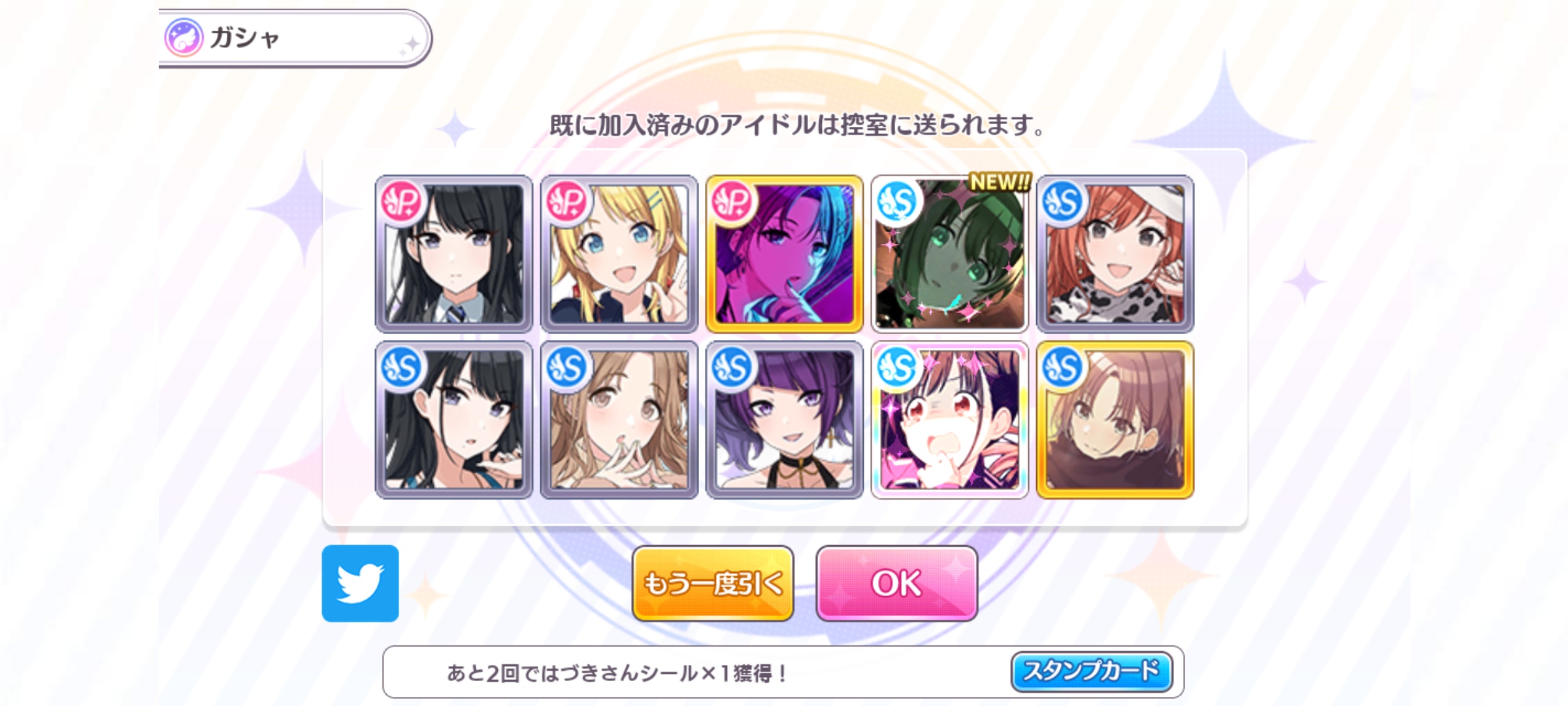Click the S badge on the gold-framed brown-haired card

[x=1062, y=367]
